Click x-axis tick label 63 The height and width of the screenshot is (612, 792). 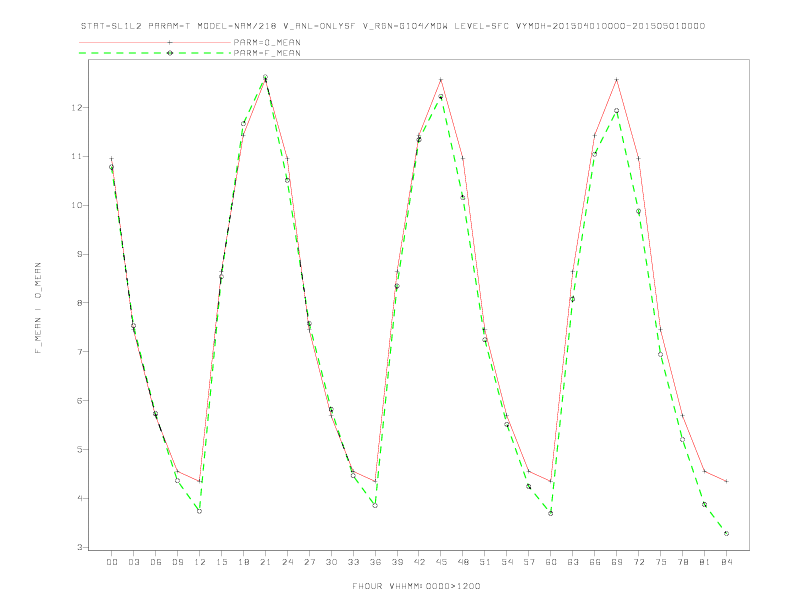click(573, 562)
